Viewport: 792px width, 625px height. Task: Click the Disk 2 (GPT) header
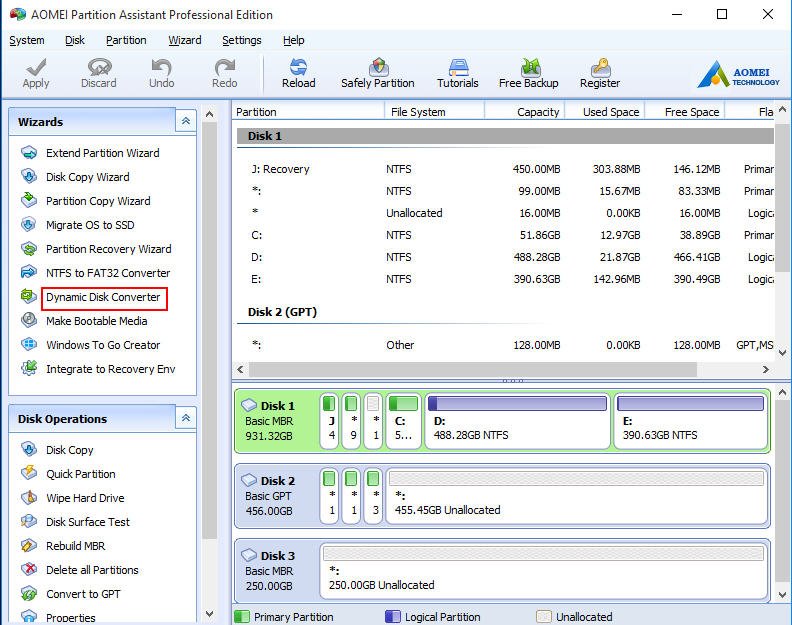(x=282, y=312)
